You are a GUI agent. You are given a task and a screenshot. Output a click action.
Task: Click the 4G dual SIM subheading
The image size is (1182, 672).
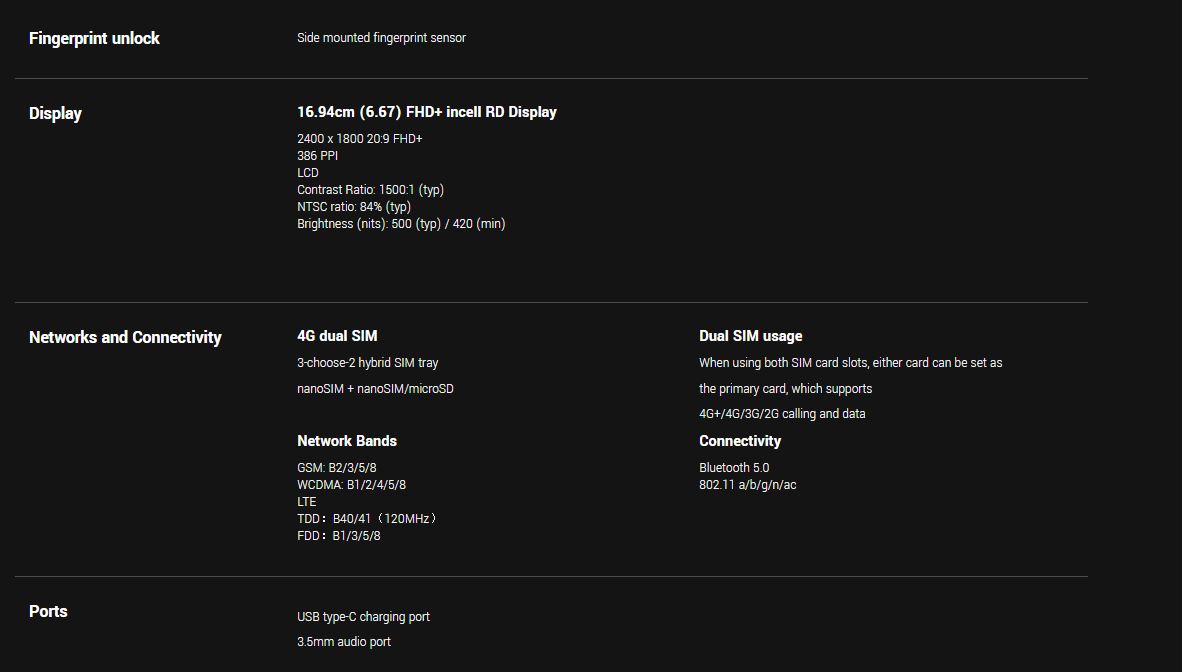pyautogui.click(x=337, y=336)
